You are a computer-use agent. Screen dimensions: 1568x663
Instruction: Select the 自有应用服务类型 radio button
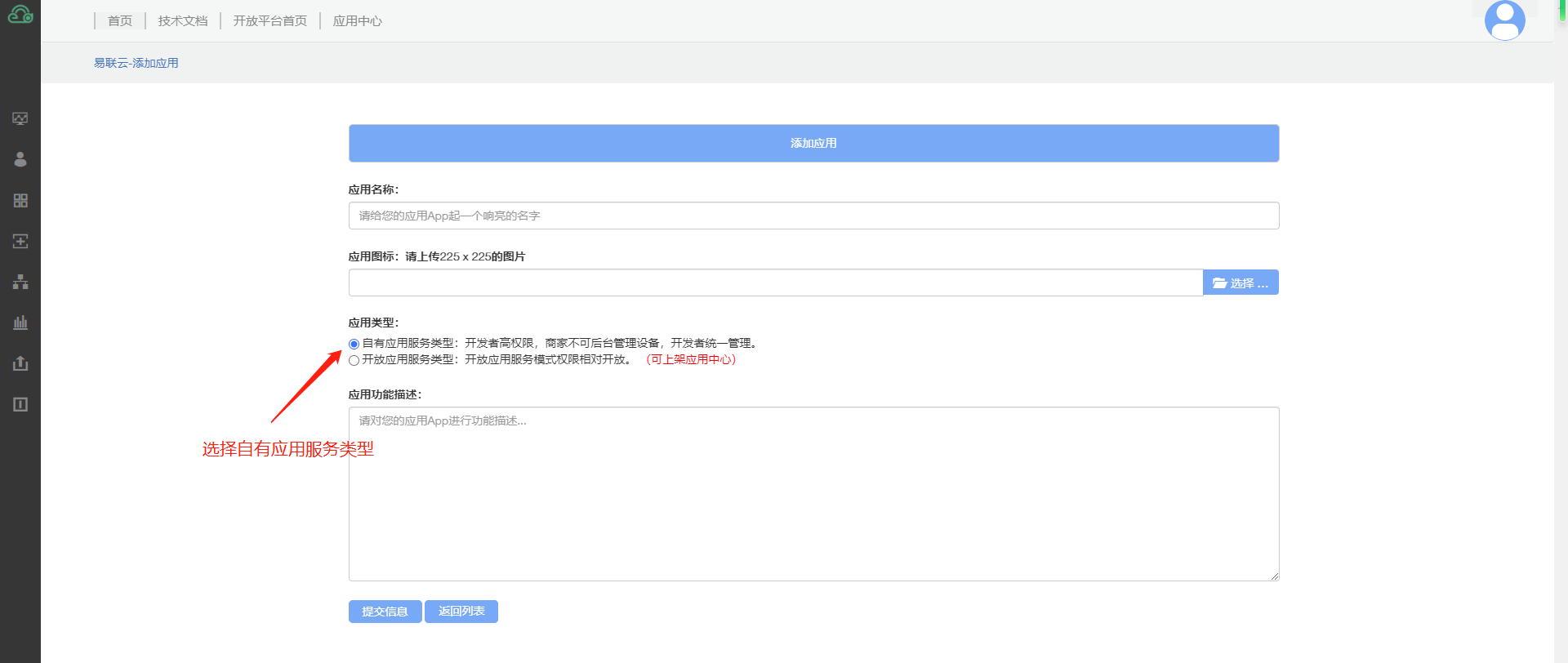(x=354, y=344)
